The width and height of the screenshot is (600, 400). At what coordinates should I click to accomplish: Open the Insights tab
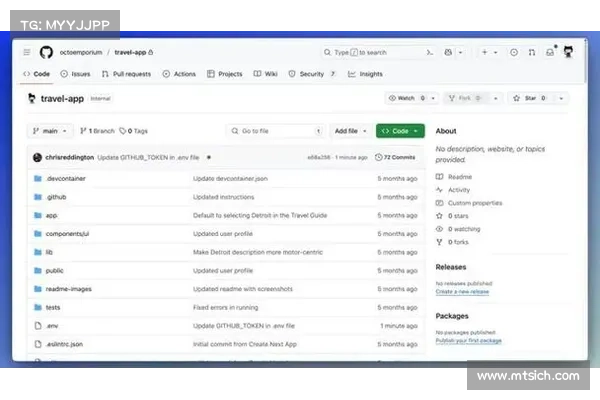(365, 74)
